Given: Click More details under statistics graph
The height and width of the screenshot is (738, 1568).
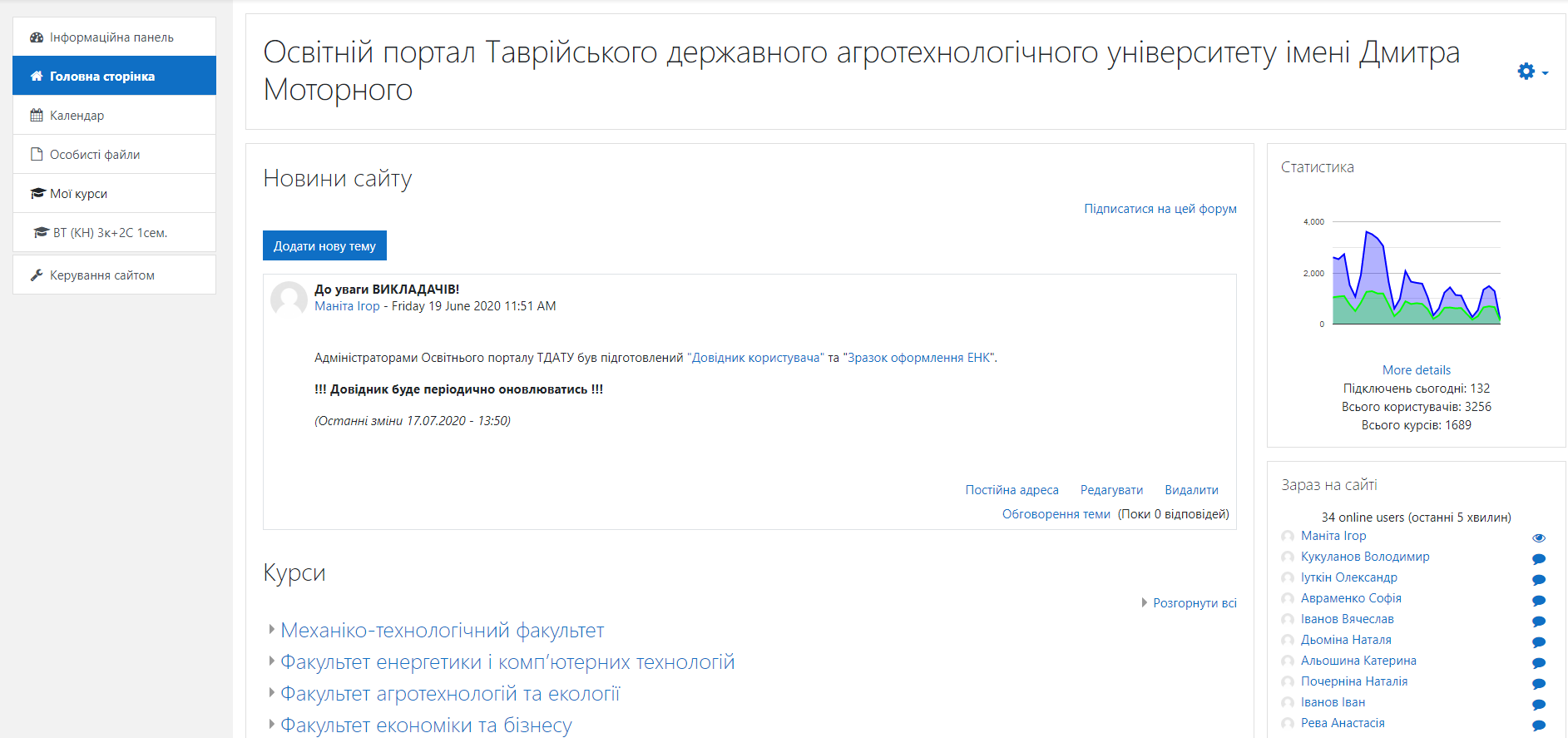Looking at the screenshot, I should pyautogui.click(x=1416, y=370).
